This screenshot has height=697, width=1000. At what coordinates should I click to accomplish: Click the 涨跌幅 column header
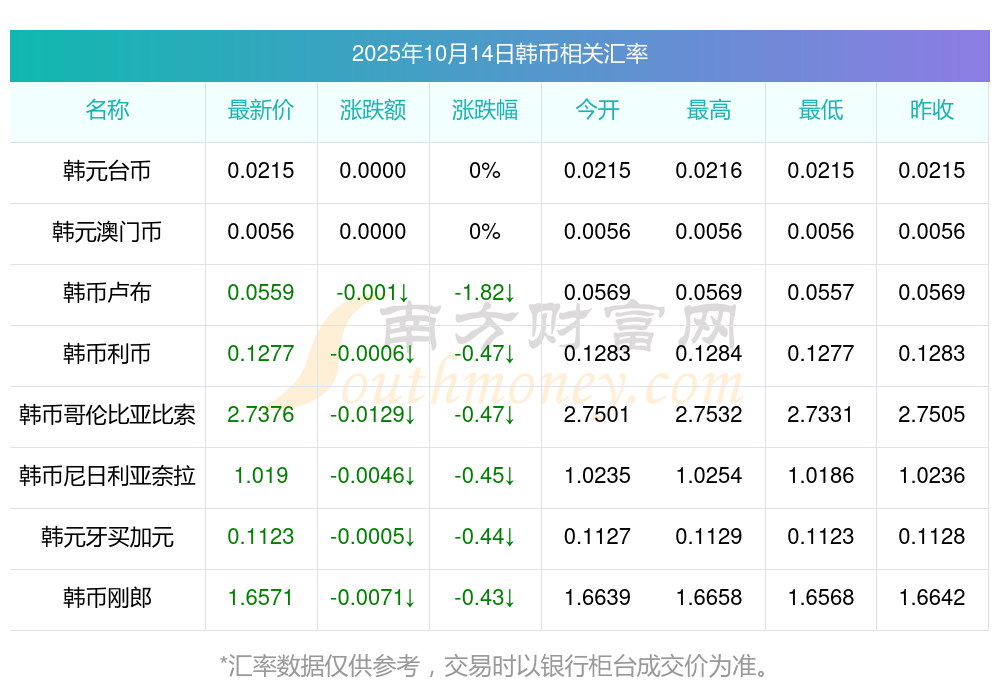(485, 111)
